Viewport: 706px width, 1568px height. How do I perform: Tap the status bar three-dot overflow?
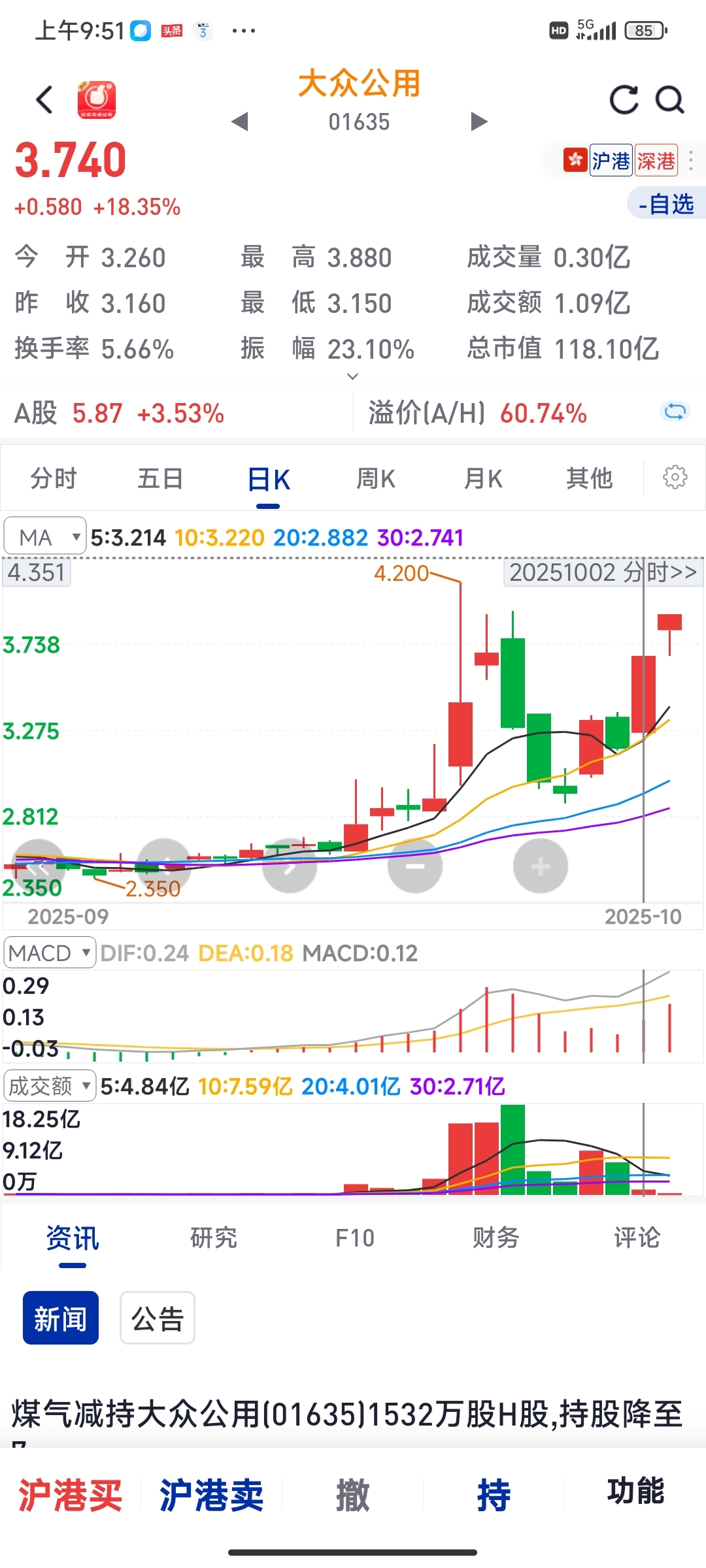pos(244,31)
